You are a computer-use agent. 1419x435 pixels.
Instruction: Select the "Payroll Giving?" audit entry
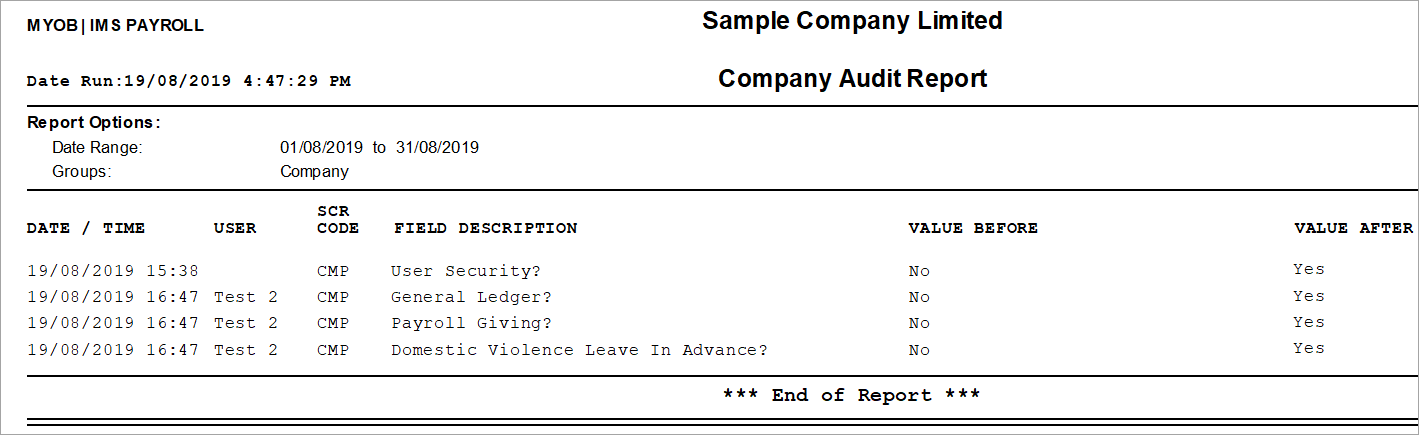(471, 323)
